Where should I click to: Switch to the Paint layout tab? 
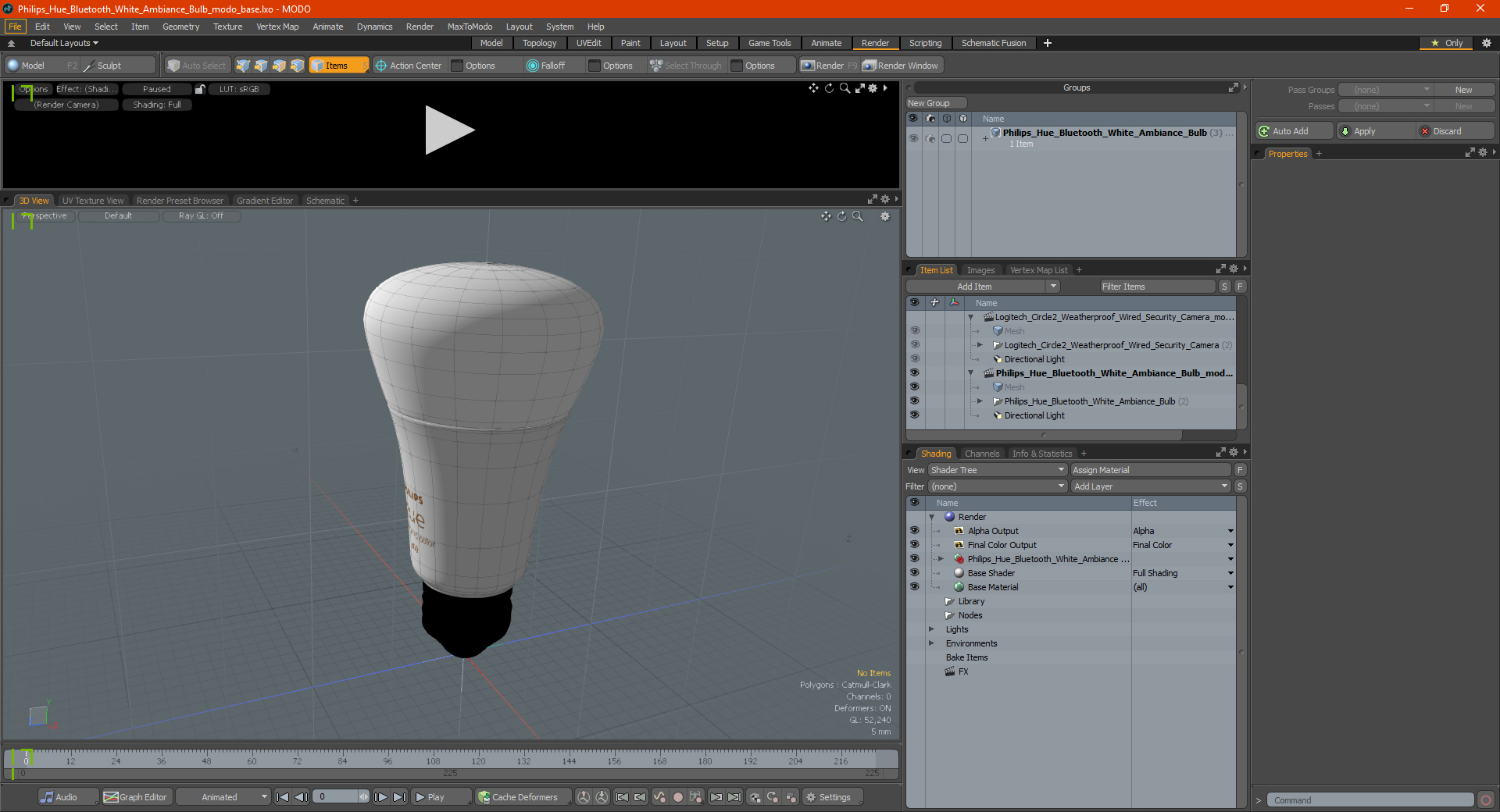click(630, 43)
